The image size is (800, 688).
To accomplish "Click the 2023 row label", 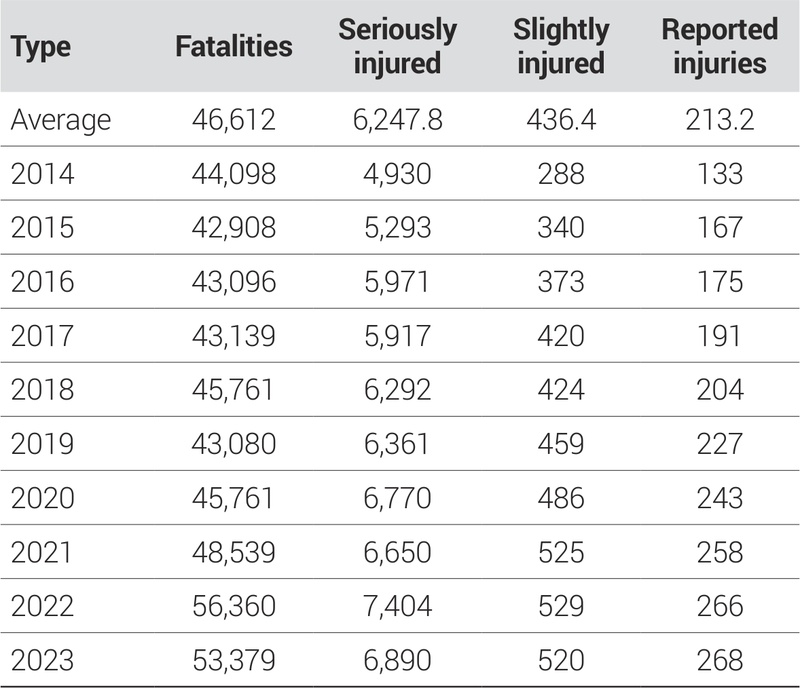I will click(41, 660).
